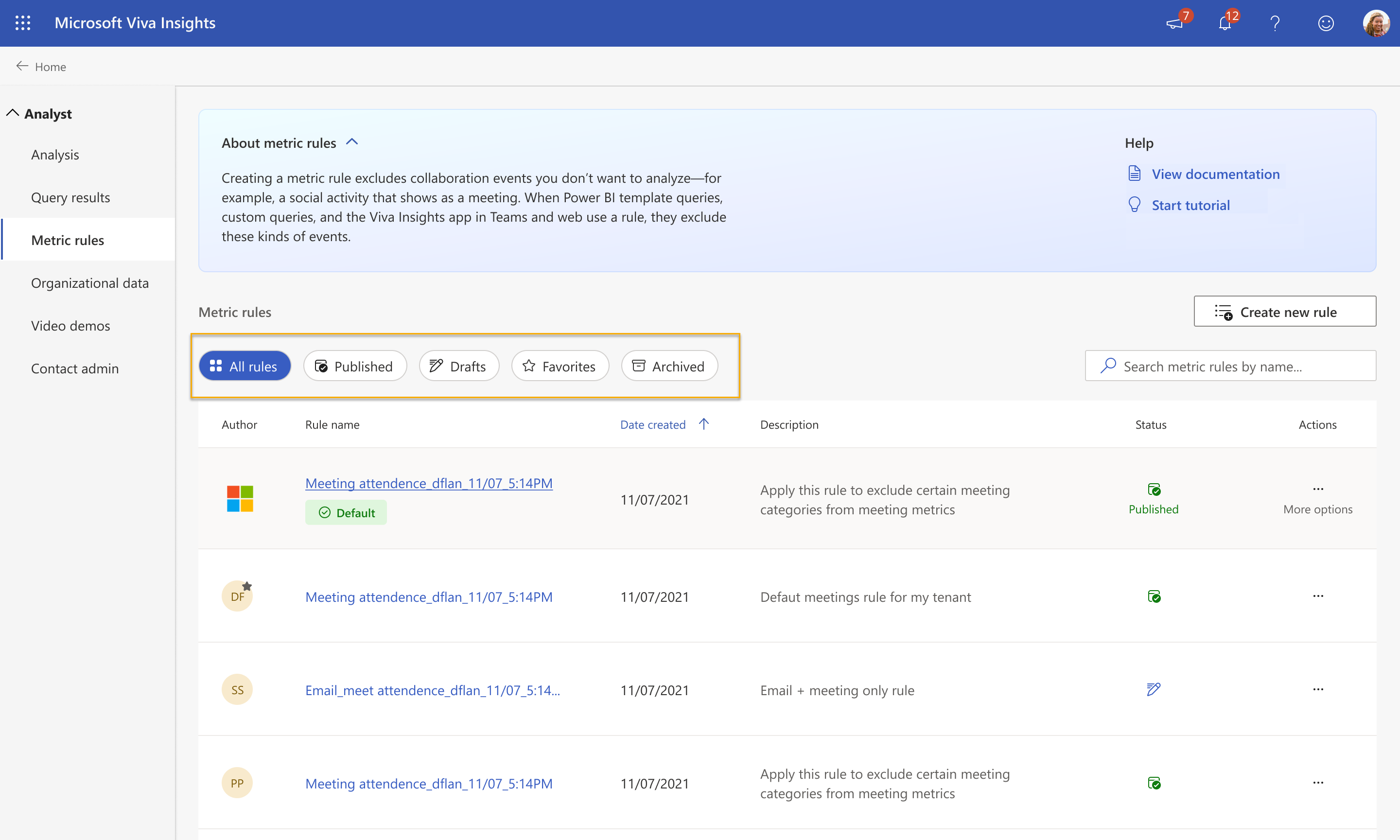1400x840 pixels.
Task: Filter to Favorites rules
Action: click(x=560, y=366)
